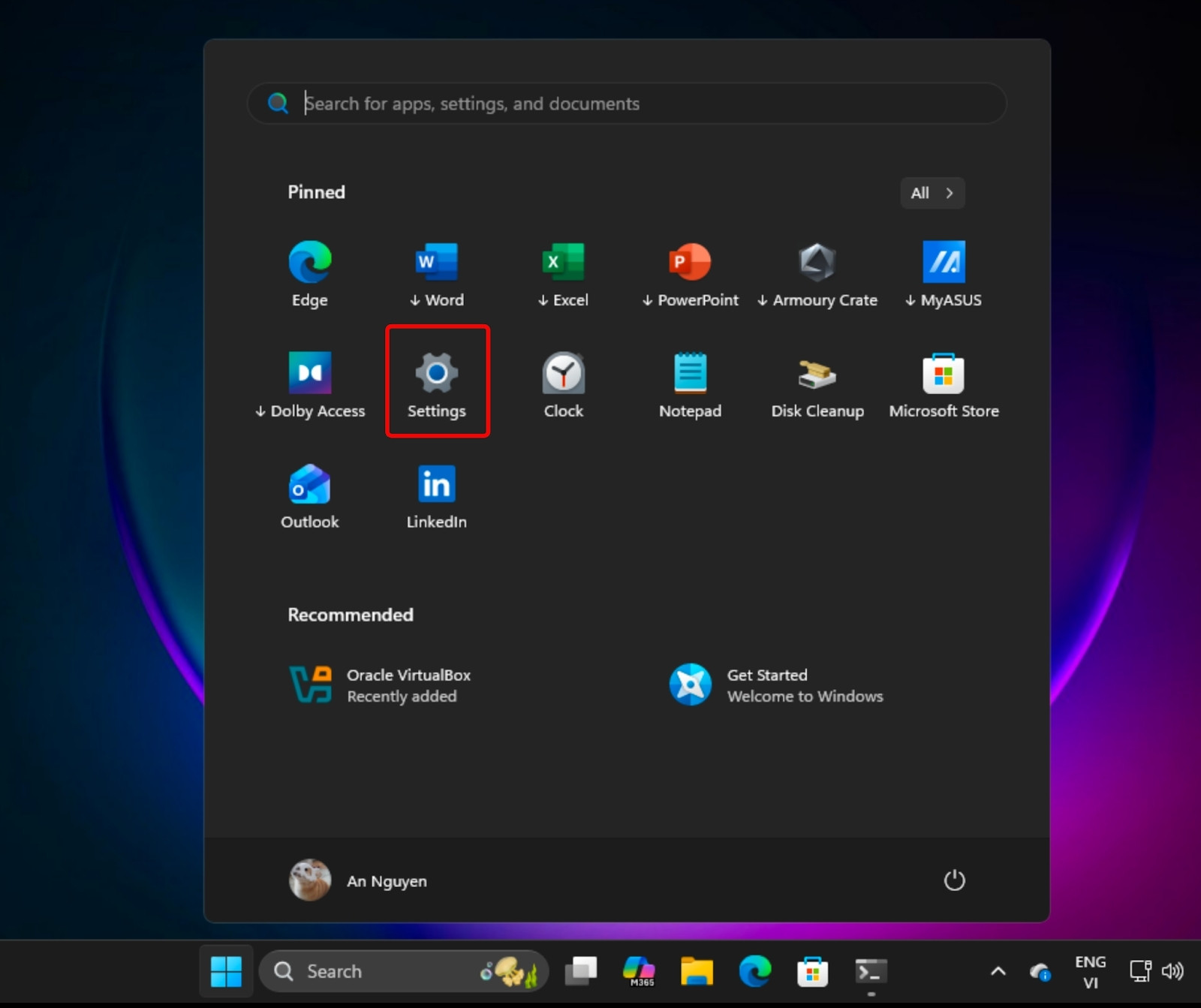The width and height of the screenshot is (1201, 1008).
Task: Open PowerPoint from the Start menu
Action: (690, 274)
